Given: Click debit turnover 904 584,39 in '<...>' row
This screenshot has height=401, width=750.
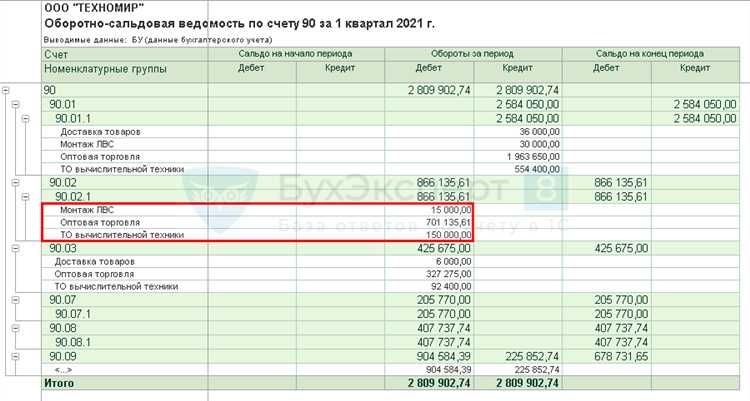Looking at the screenshot, I should tap(449, 370).
